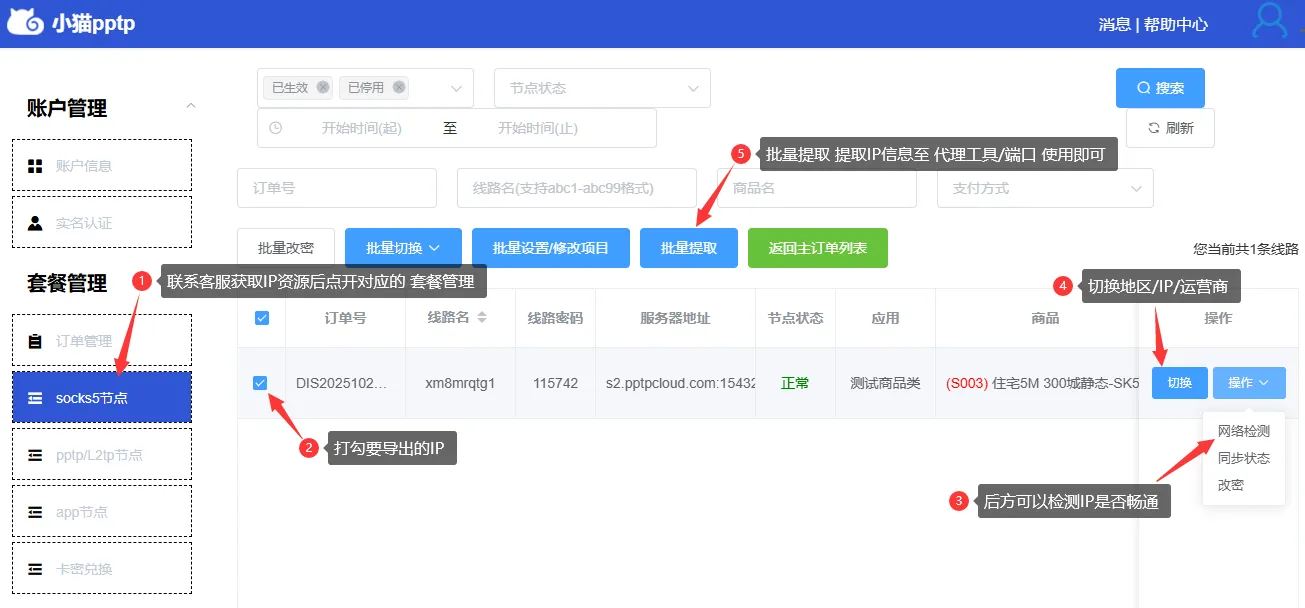Choose 同步状态 in the 操作 menu

tap(1243, 458)
